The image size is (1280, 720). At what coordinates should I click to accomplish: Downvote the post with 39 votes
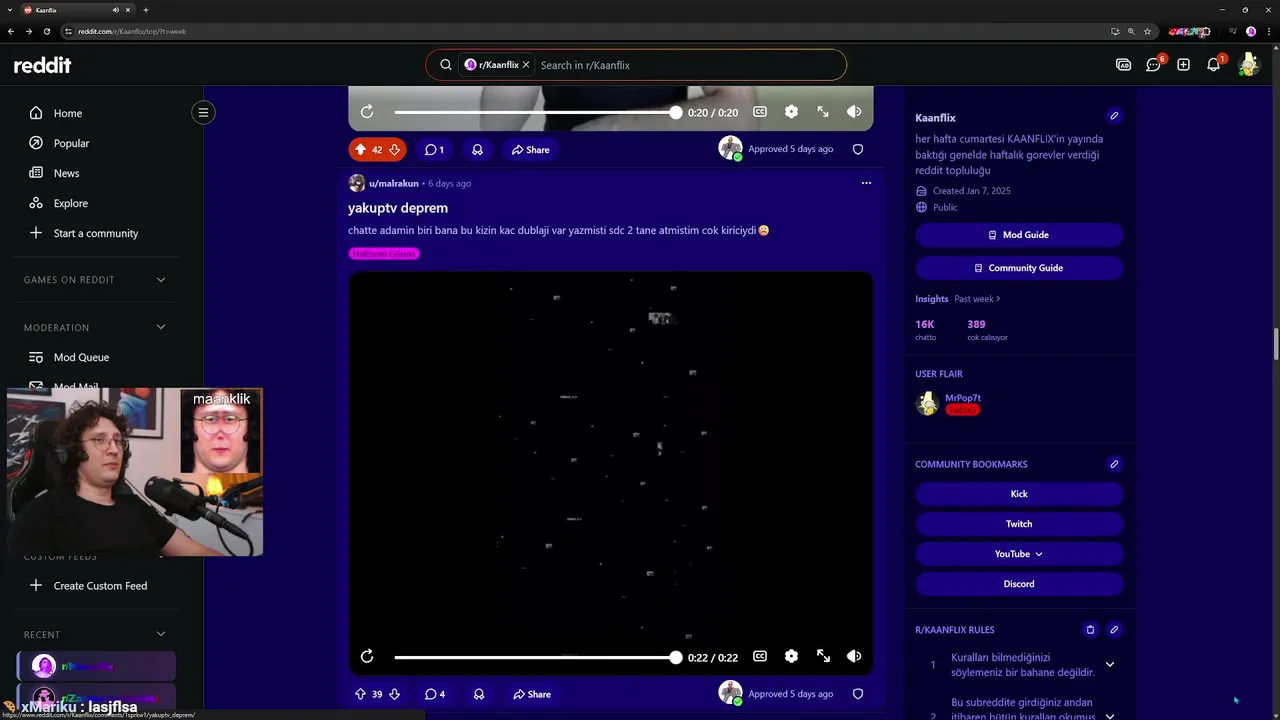(394, 694)
